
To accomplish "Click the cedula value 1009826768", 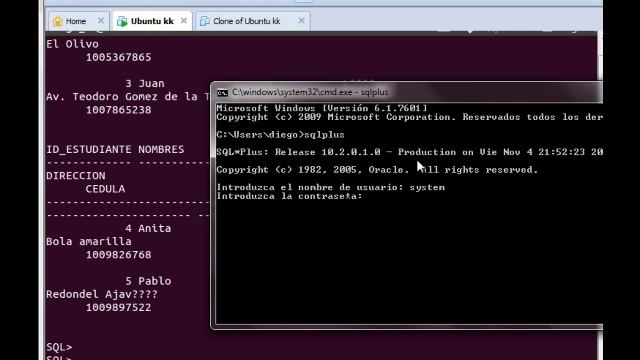I will point(118,255).
